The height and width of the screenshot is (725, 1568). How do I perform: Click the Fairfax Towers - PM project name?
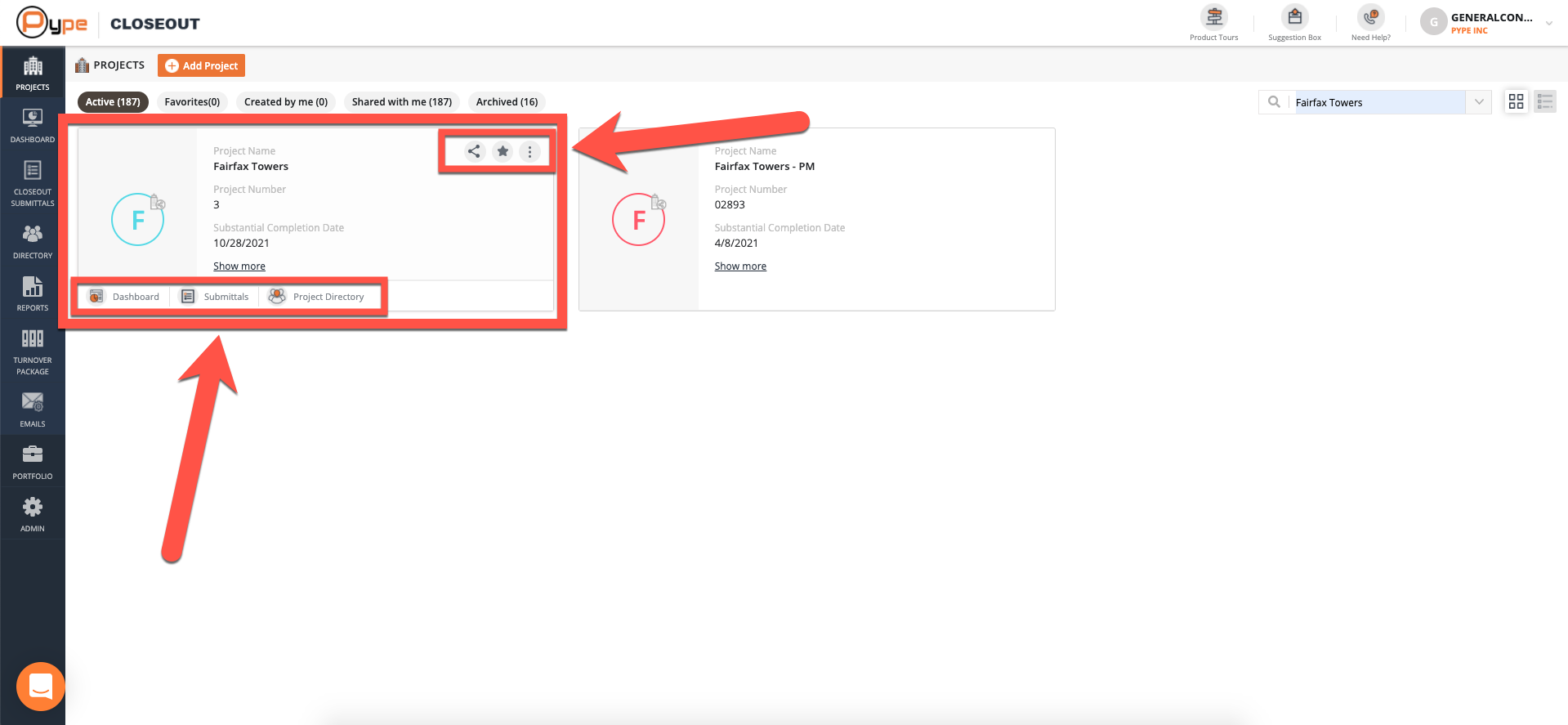(x=765, y=166)
